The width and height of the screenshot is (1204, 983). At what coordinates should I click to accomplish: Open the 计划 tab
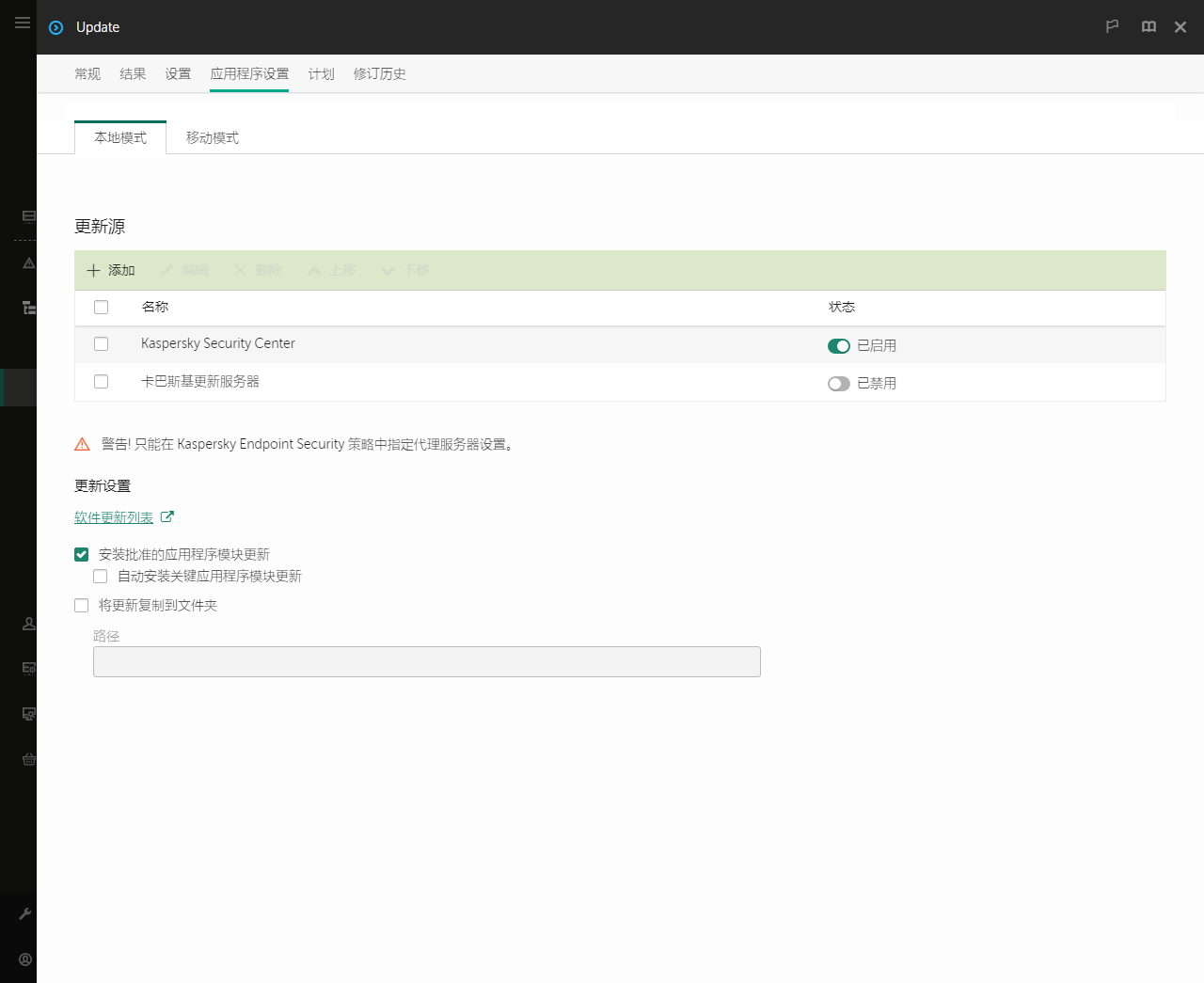coord(321,73)
